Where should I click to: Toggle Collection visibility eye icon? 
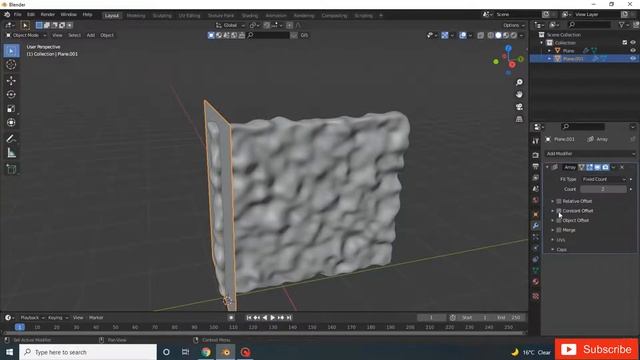click(633, 42)
